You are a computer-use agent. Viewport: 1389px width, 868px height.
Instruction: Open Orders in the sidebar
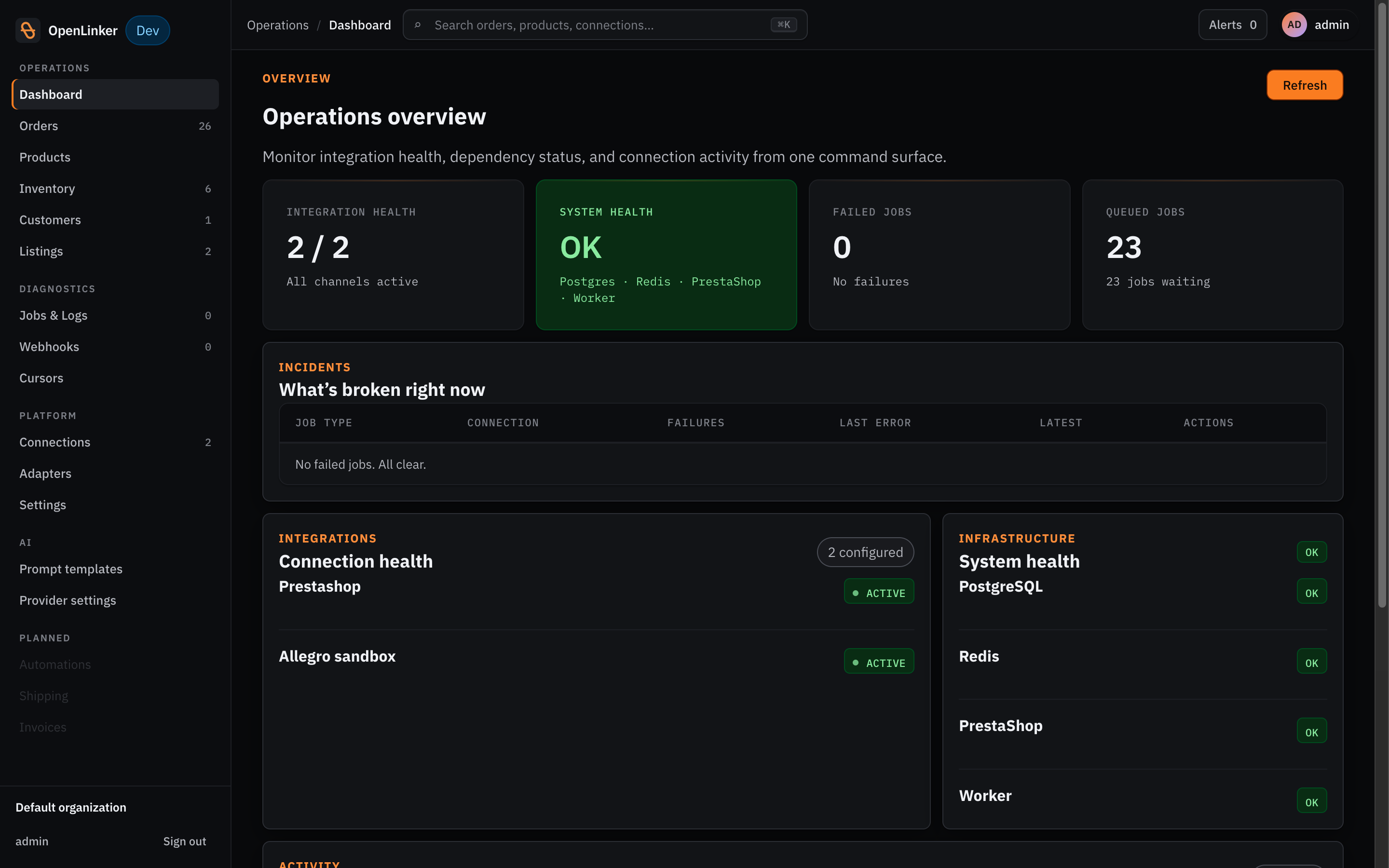pos(115,126)
